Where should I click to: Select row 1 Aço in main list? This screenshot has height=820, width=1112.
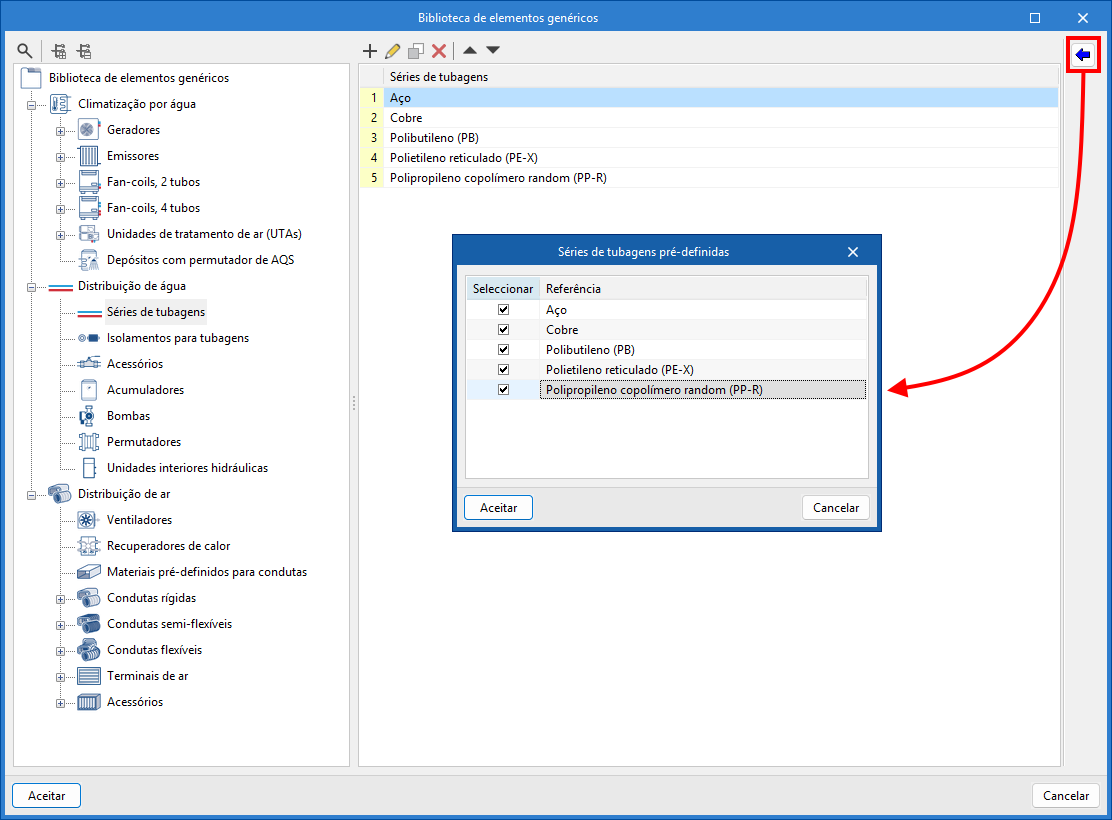pyautogui.click(x=709, y=98)
